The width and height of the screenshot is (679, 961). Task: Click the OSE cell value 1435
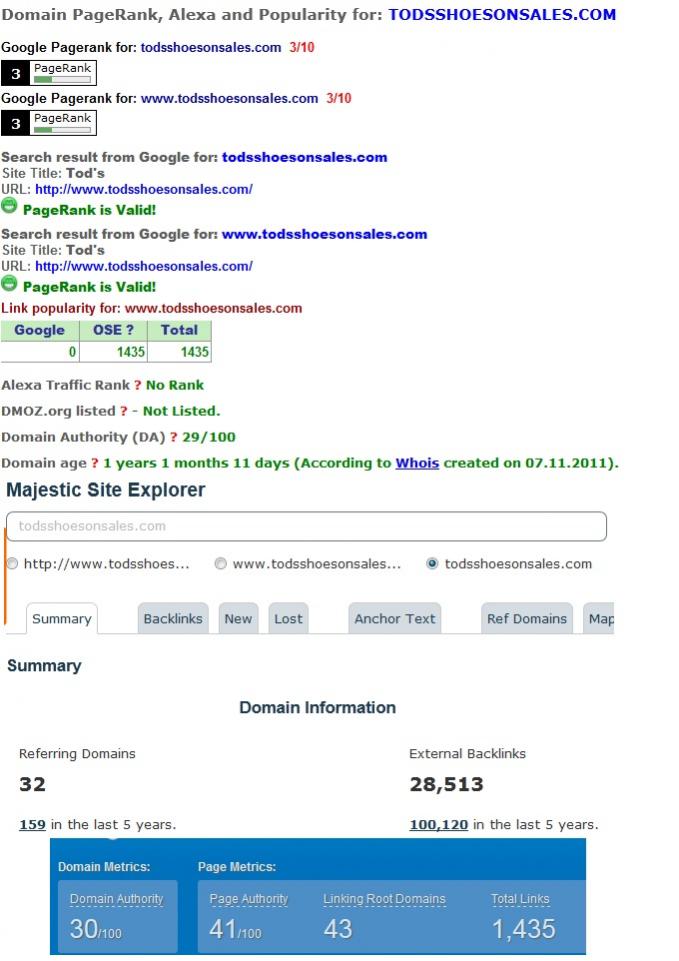(131, 352)
